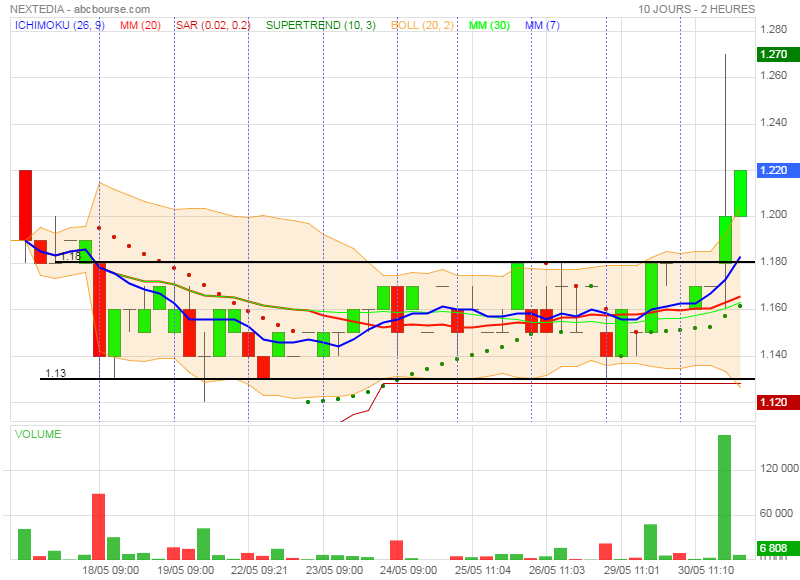Click the 29/05 11:01 date label
Viewport: 800px width, 580px height.
pos(632,570)
